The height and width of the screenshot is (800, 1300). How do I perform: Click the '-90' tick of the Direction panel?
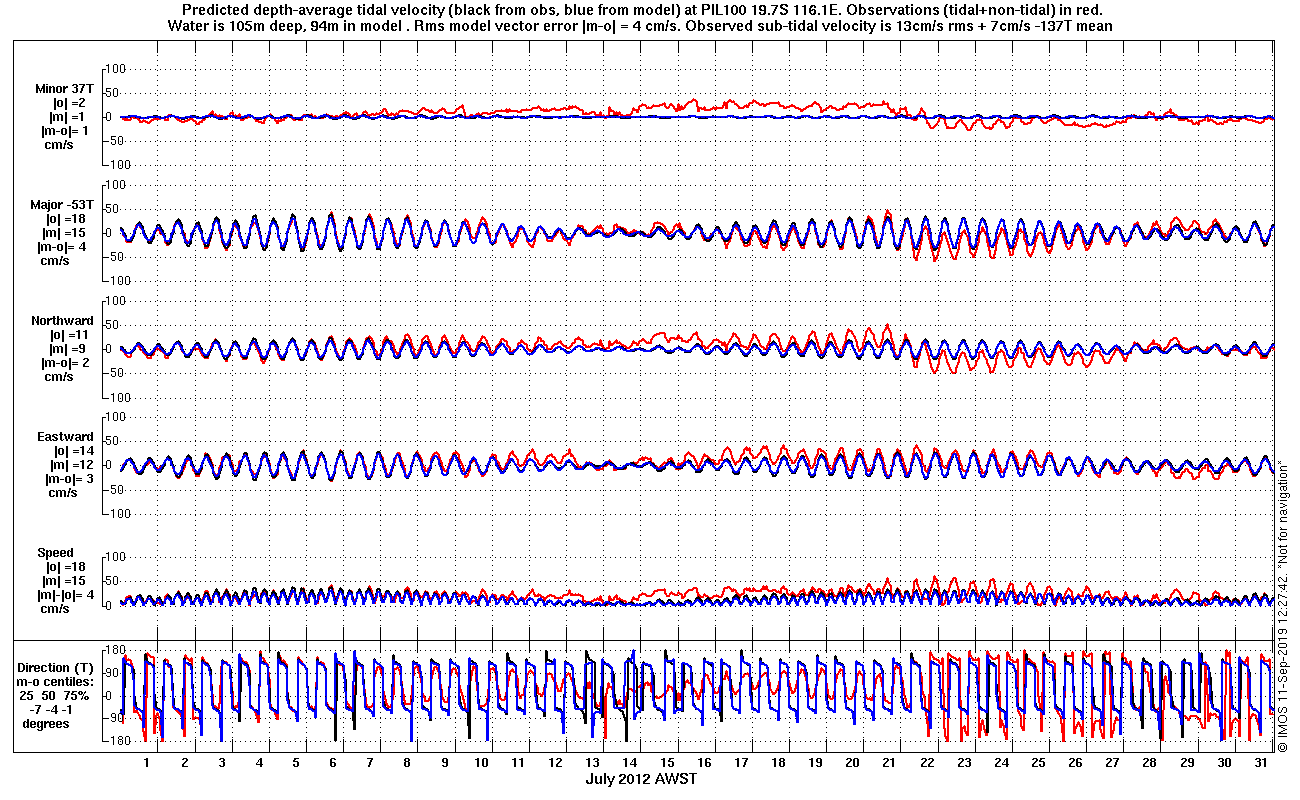coord(114,718)
